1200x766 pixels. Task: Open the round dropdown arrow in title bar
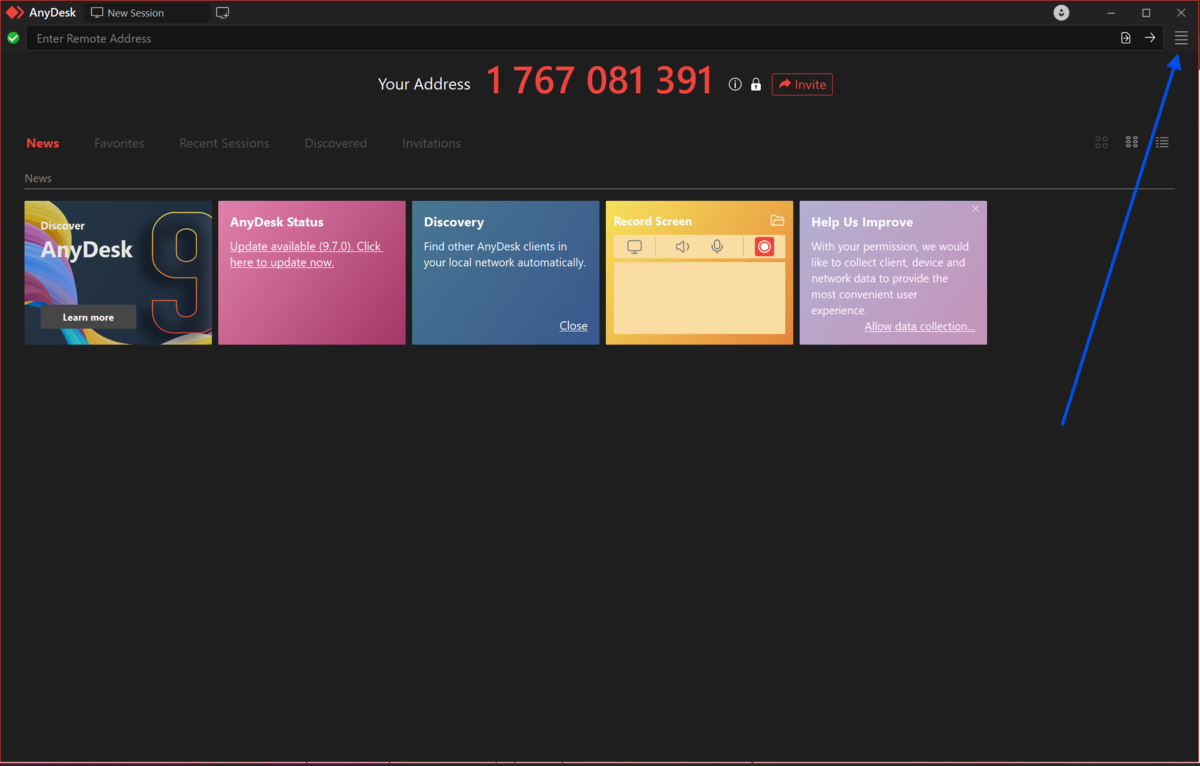[1062, 13]
